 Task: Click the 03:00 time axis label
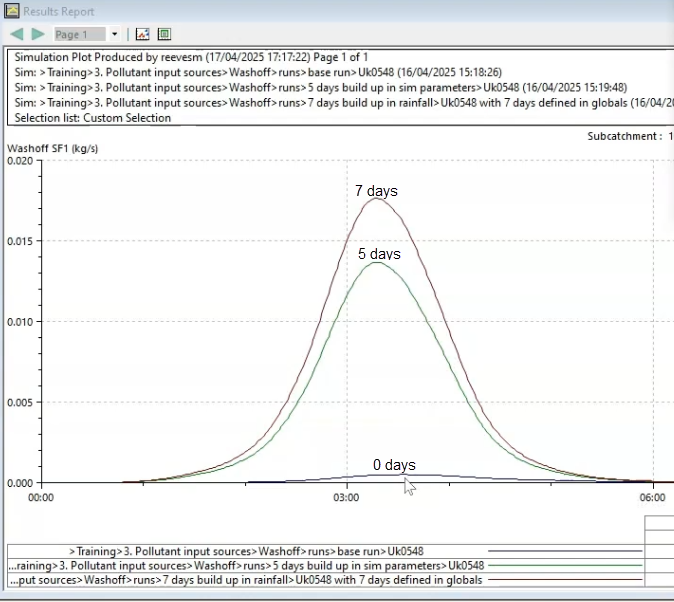[x=346, y=498]
